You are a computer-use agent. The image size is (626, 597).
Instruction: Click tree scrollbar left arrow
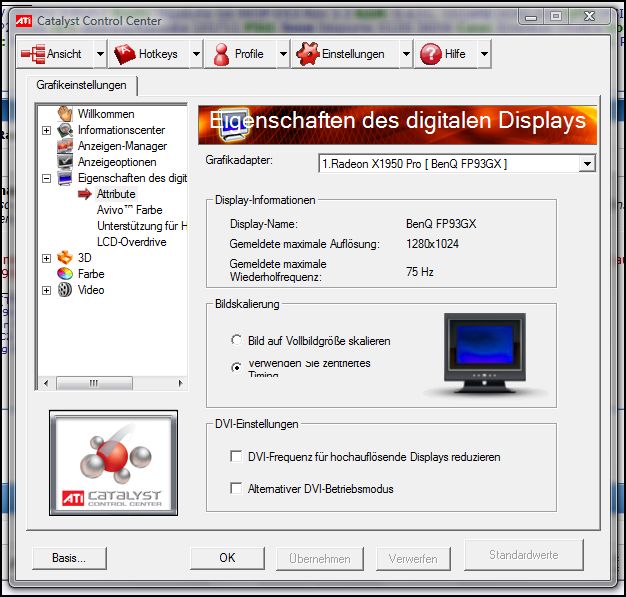click(x=46, y=383)
